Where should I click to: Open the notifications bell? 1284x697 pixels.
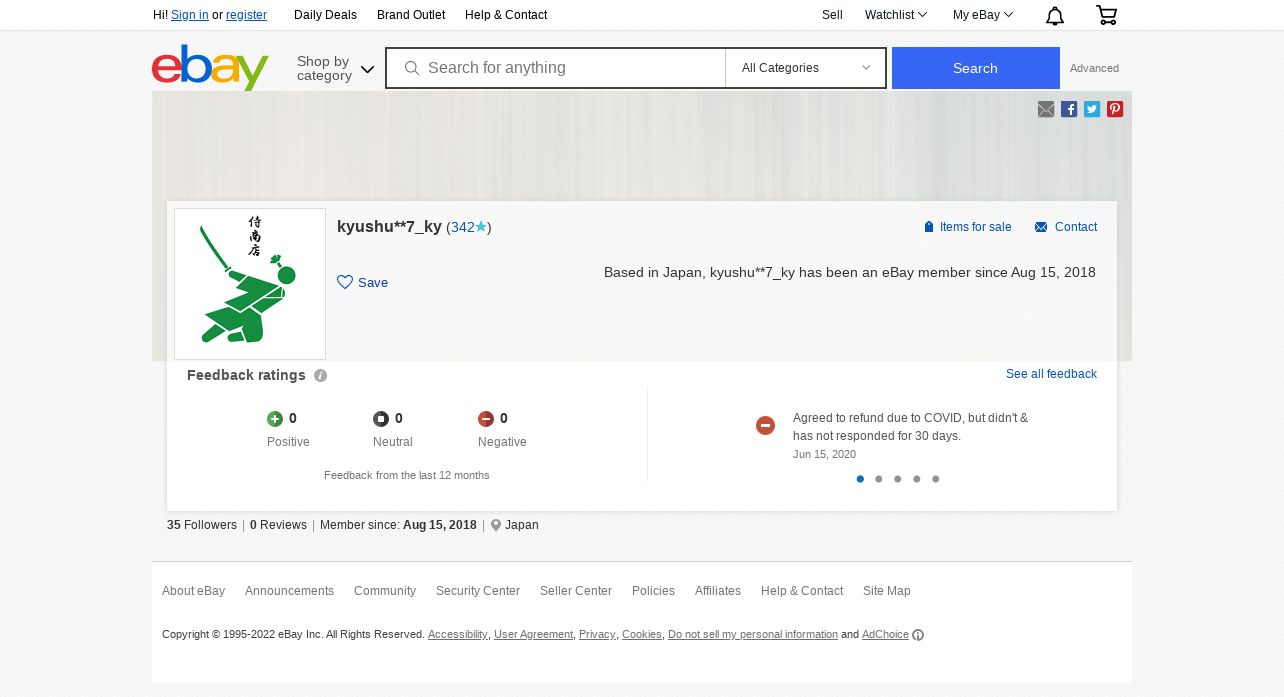pyautogui.click(x=1055, y=15)
